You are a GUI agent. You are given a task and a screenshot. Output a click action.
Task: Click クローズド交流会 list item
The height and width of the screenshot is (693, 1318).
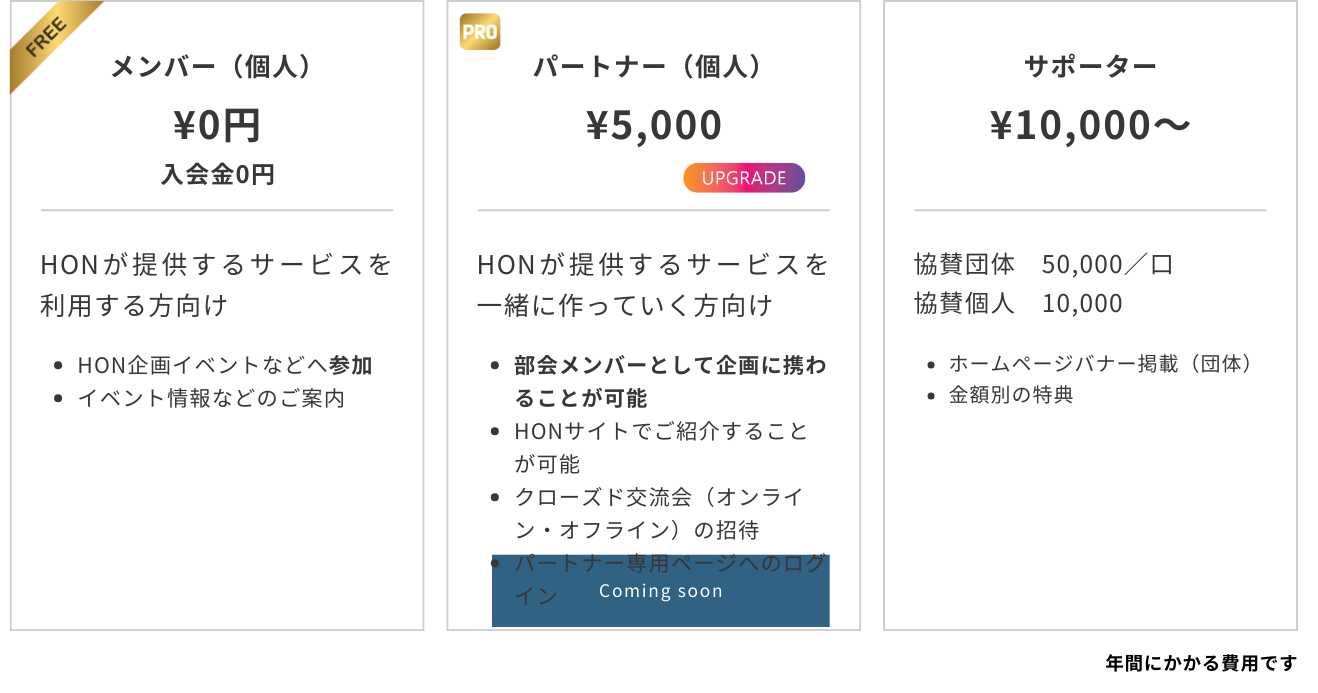click(x=660, y=513)
